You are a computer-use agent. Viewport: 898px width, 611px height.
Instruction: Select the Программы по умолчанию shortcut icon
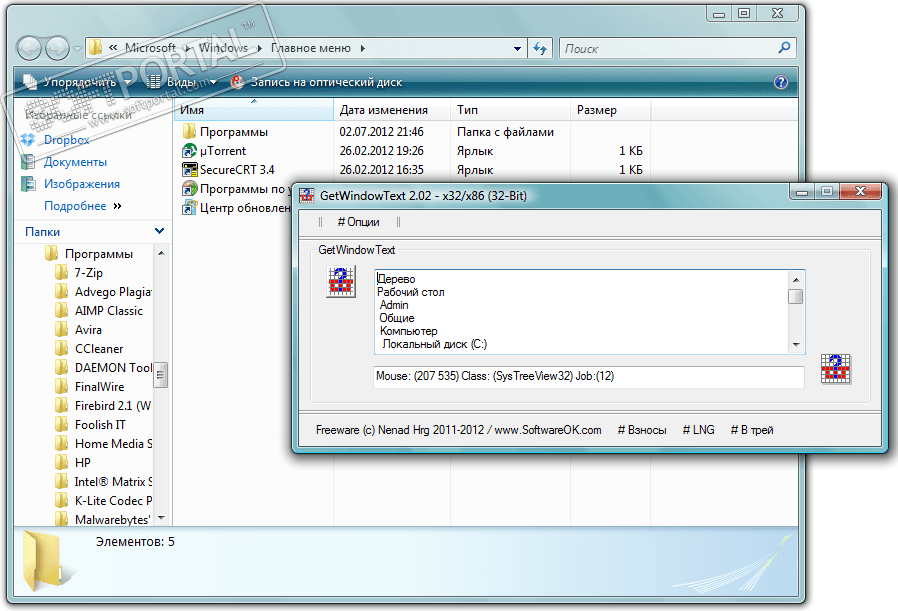pos(189,188)
